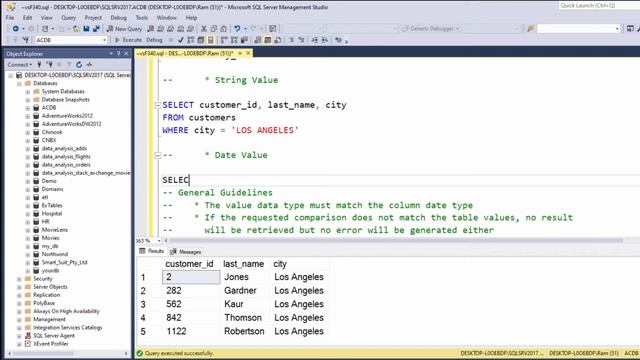Toggle the IntelliSense Enabled icon
Viewport: 640px width, 360px height.
click(x=211, y=40)
